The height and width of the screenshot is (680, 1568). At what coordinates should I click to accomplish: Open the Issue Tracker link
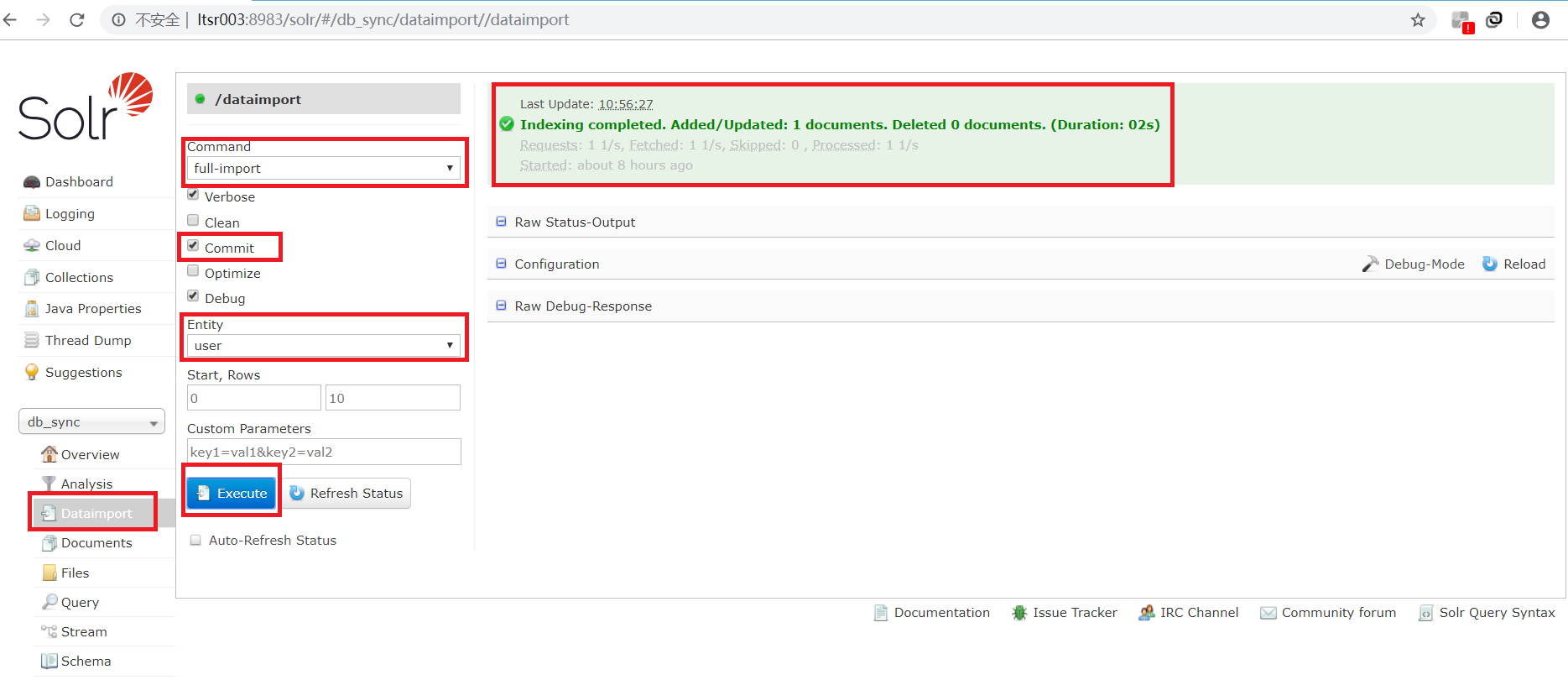pos(1075,613)
